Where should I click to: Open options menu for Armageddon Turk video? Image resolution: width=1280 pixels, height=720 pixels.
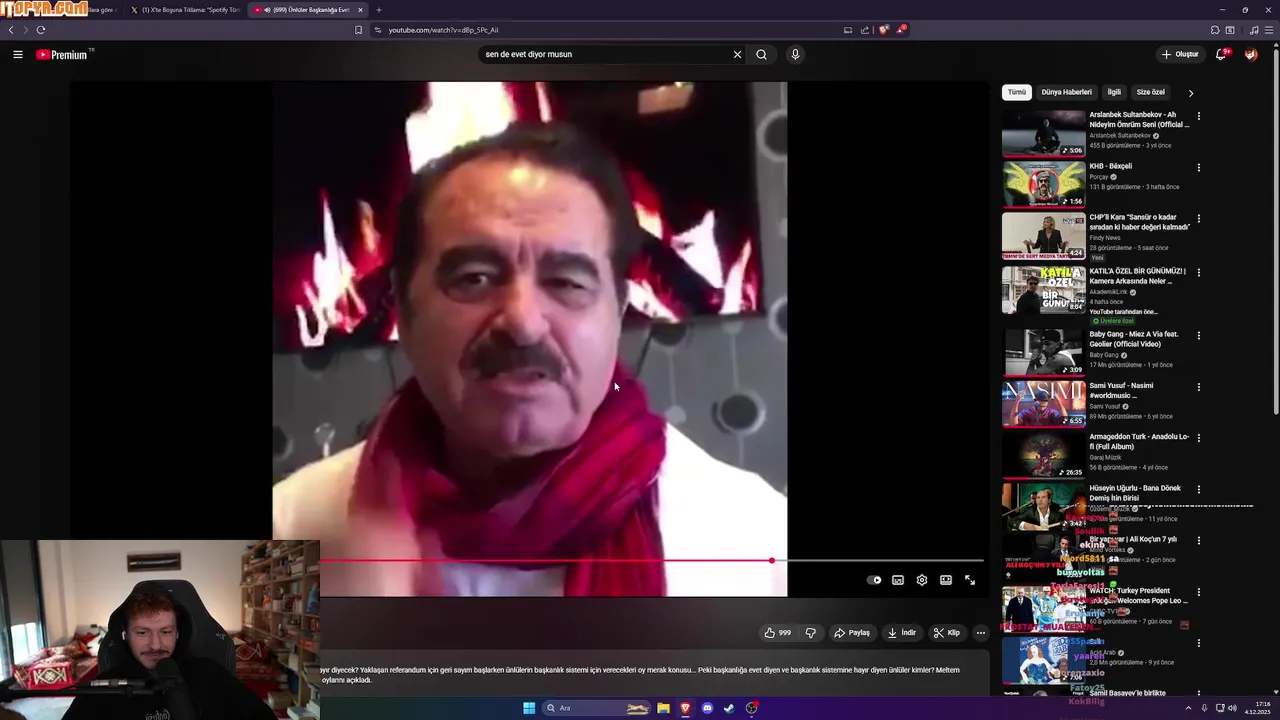tap(1199, 439)
